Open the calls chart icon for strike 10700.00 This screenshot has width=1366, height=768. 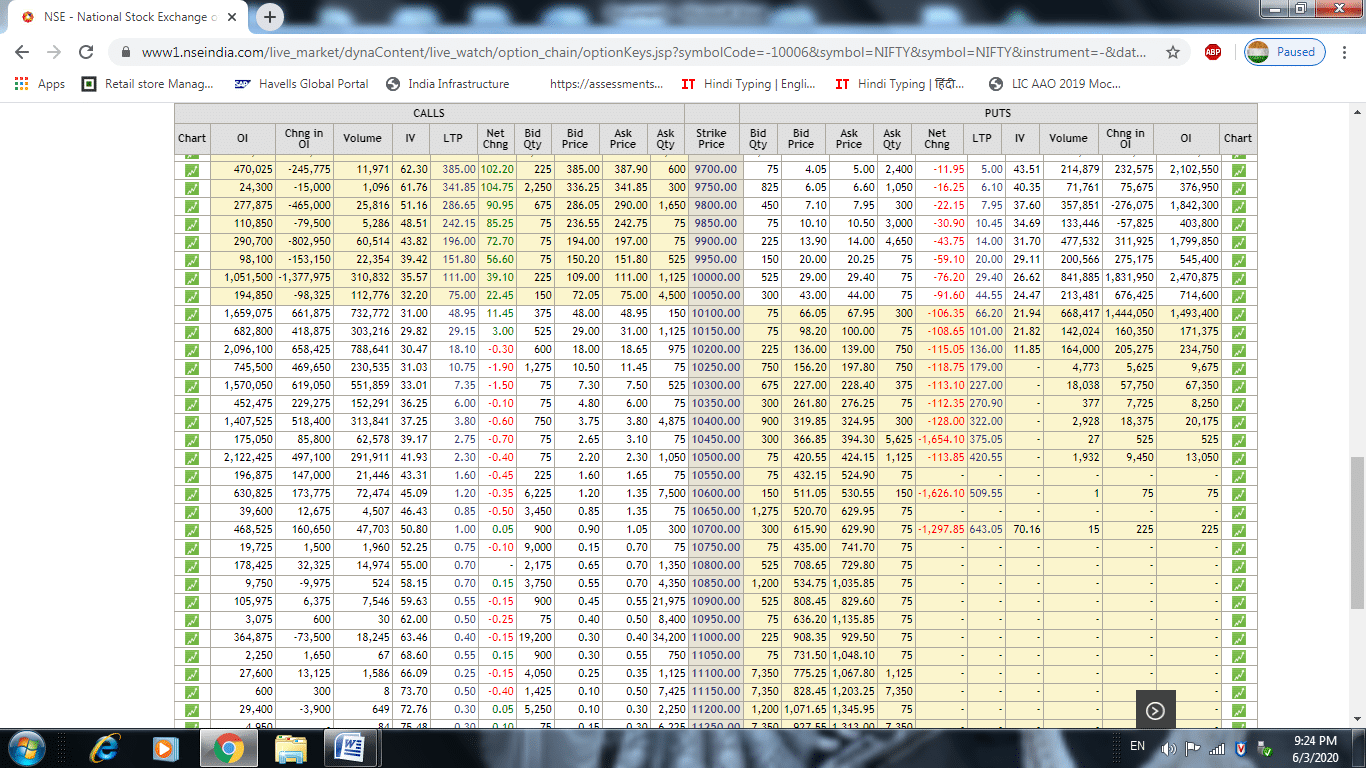click(192, 530)
